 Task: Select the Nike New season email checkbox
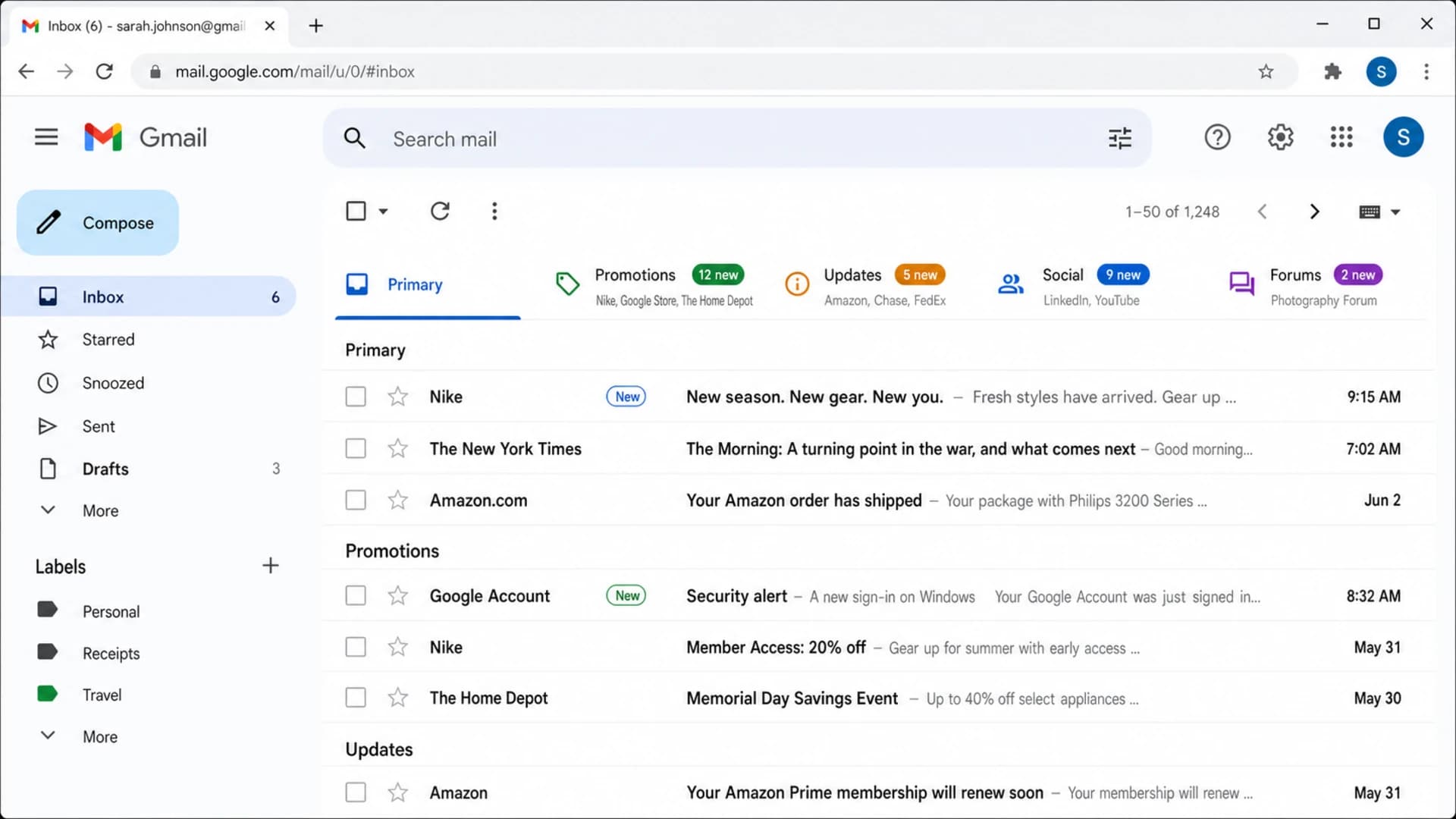pos(356,396)
